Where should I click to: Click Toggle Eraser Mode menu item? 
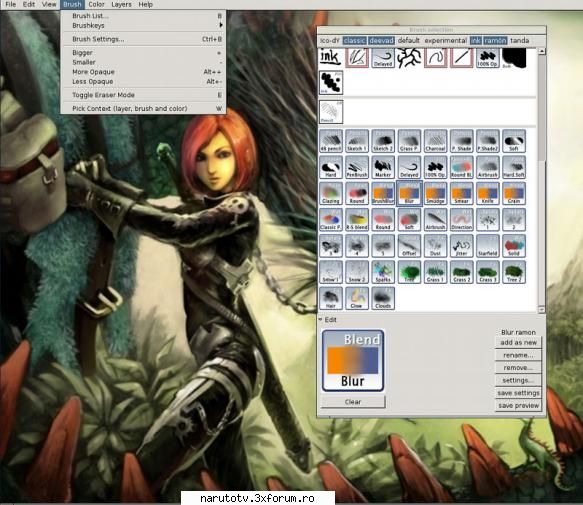tap(143, 95)
